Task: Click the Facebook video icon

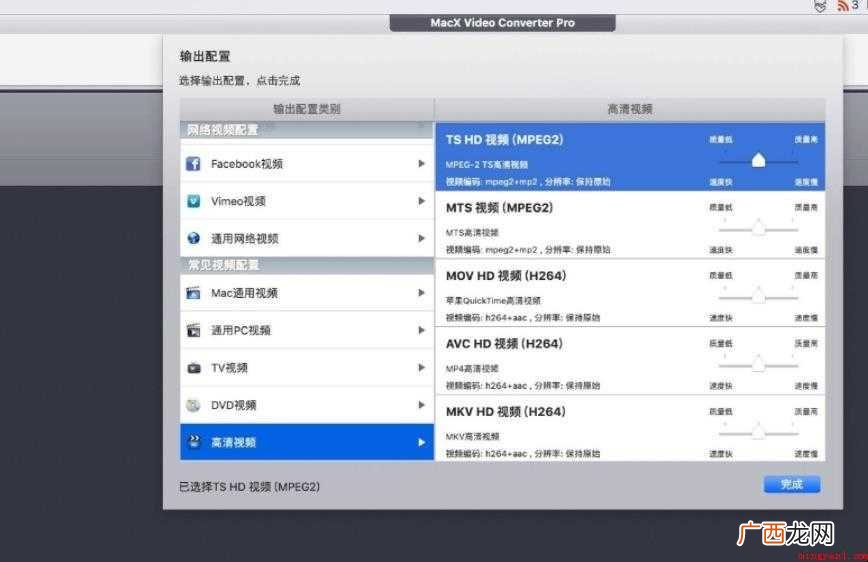Action: (x=193, y=164)
